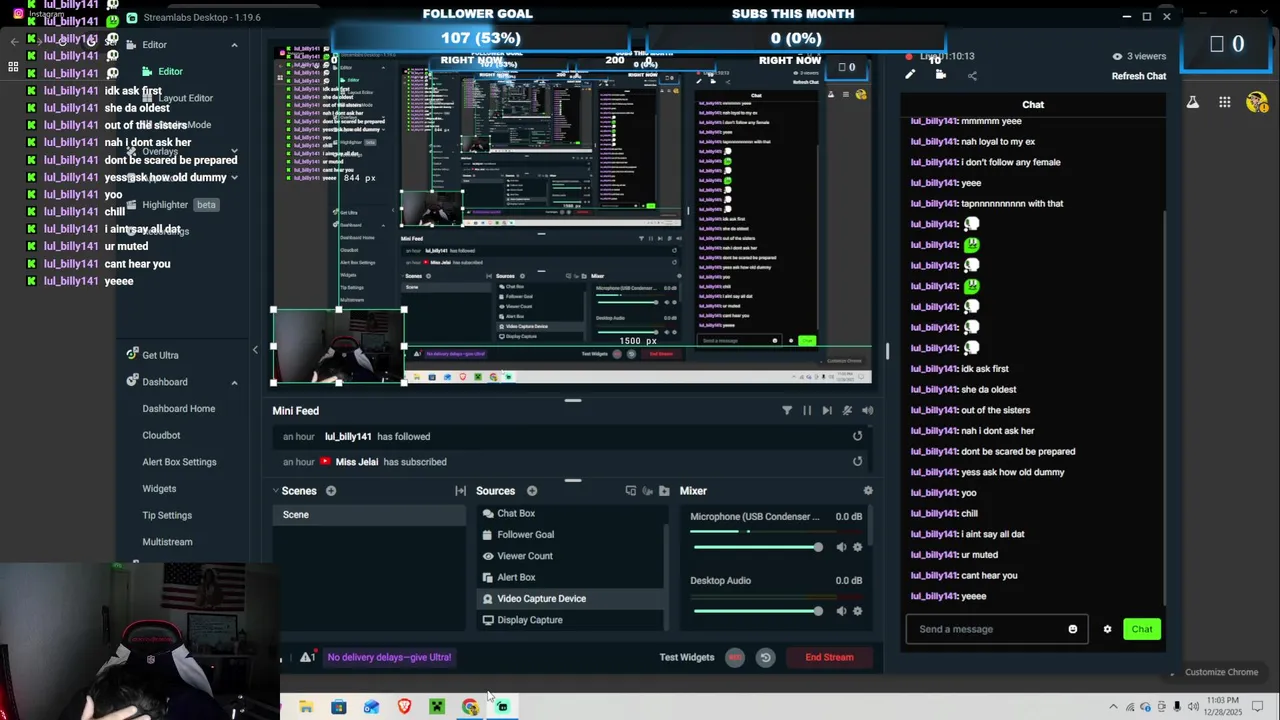Open Alert Box Settings
The width and height of the screenshot is (1280, 720).
(179, 462)
